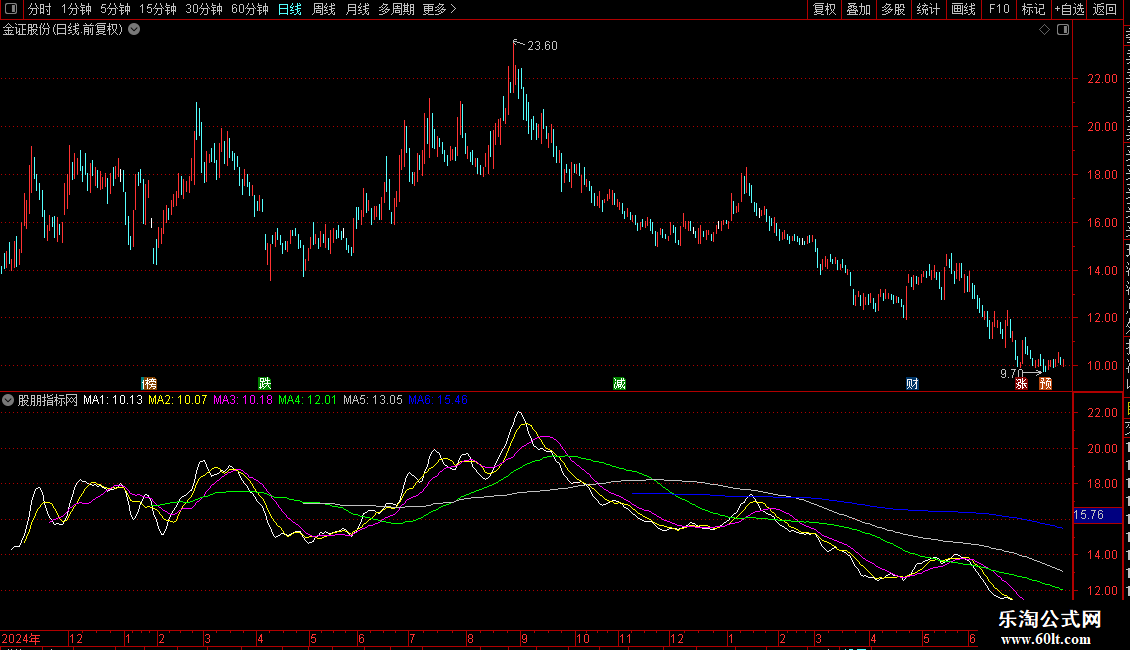Screen dimensions: 1130x650
Task: Click the MA3: 10.18 indicator value
Action: pyautogui.click(x=243, y=400)
